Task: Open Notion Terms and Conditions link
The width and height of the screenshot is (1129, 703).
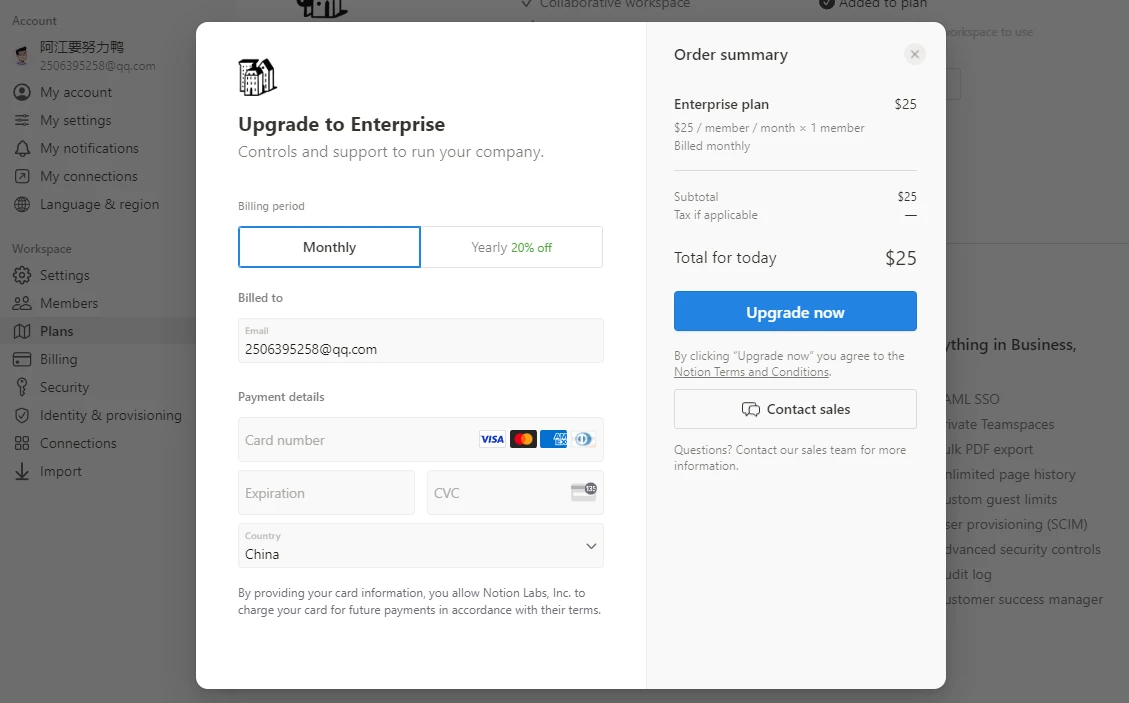Action: point(751,372)
